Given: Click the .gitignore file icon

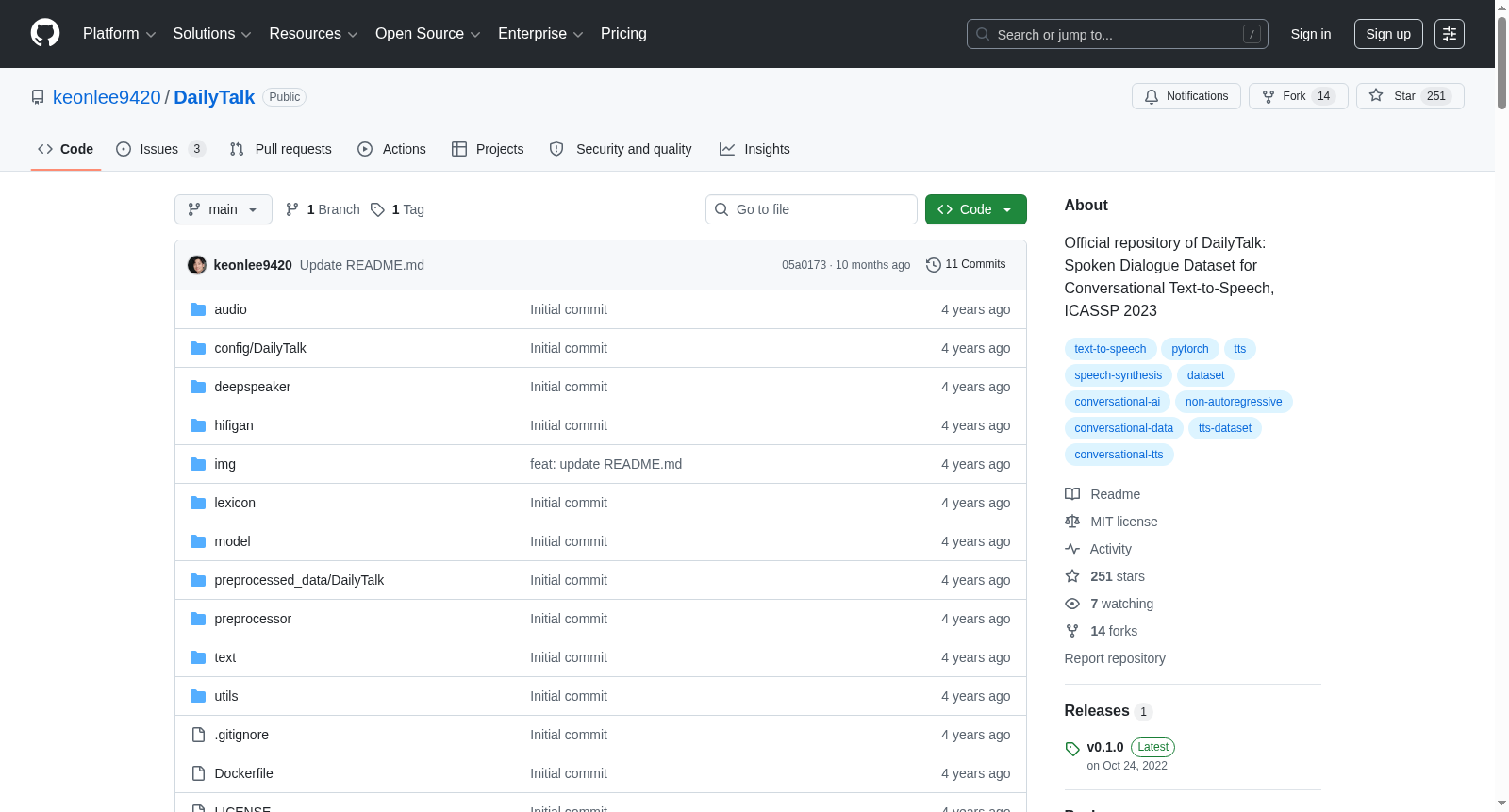Looking at the screenshot, I should coord(198,735).
